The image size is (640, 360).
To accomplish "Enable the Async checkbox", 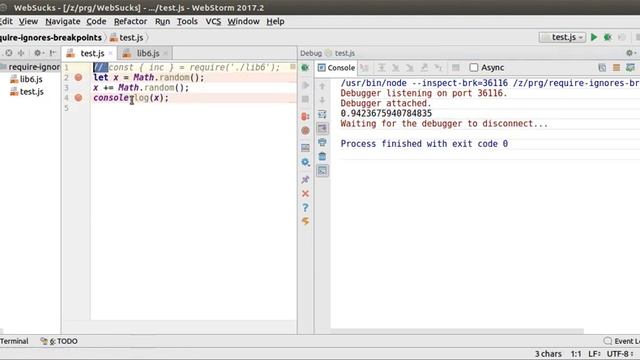I will [473, 67].
